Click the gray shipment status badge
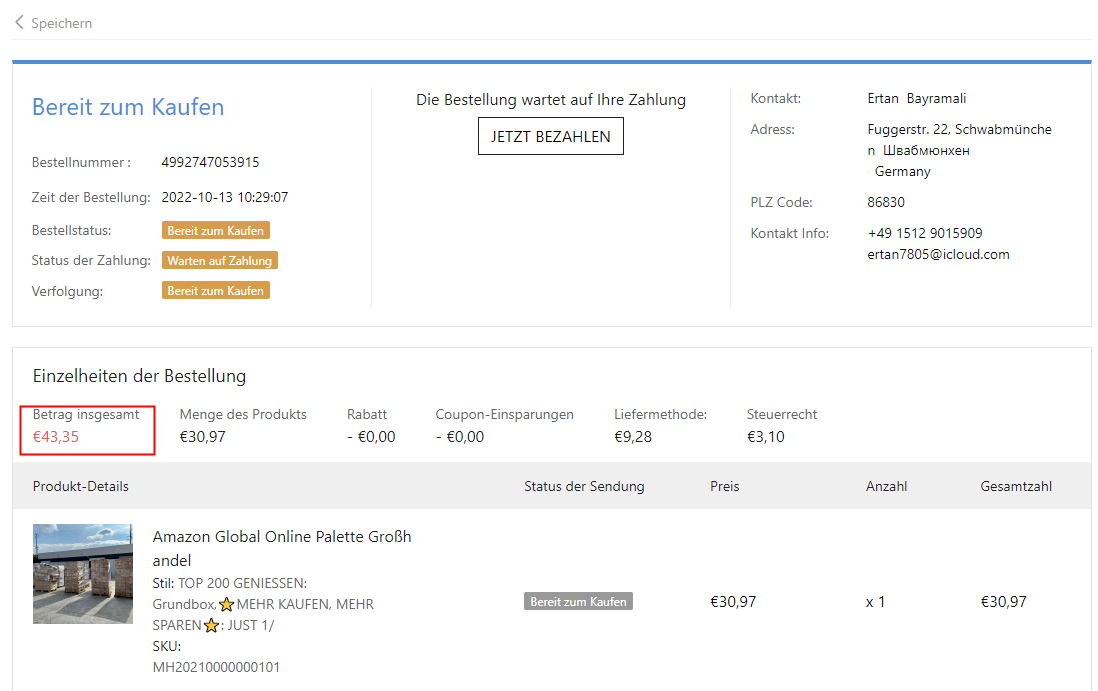Image resolution: width=1098 pixels, height=691 pixels. pyautogui.click(x=578, y=602)
